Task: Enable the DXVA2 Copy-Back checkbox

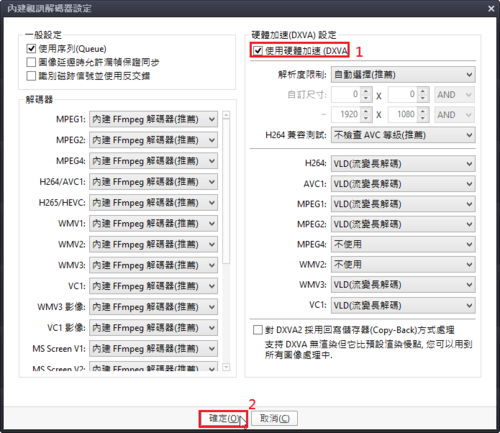Action: [x=258, y=330]
